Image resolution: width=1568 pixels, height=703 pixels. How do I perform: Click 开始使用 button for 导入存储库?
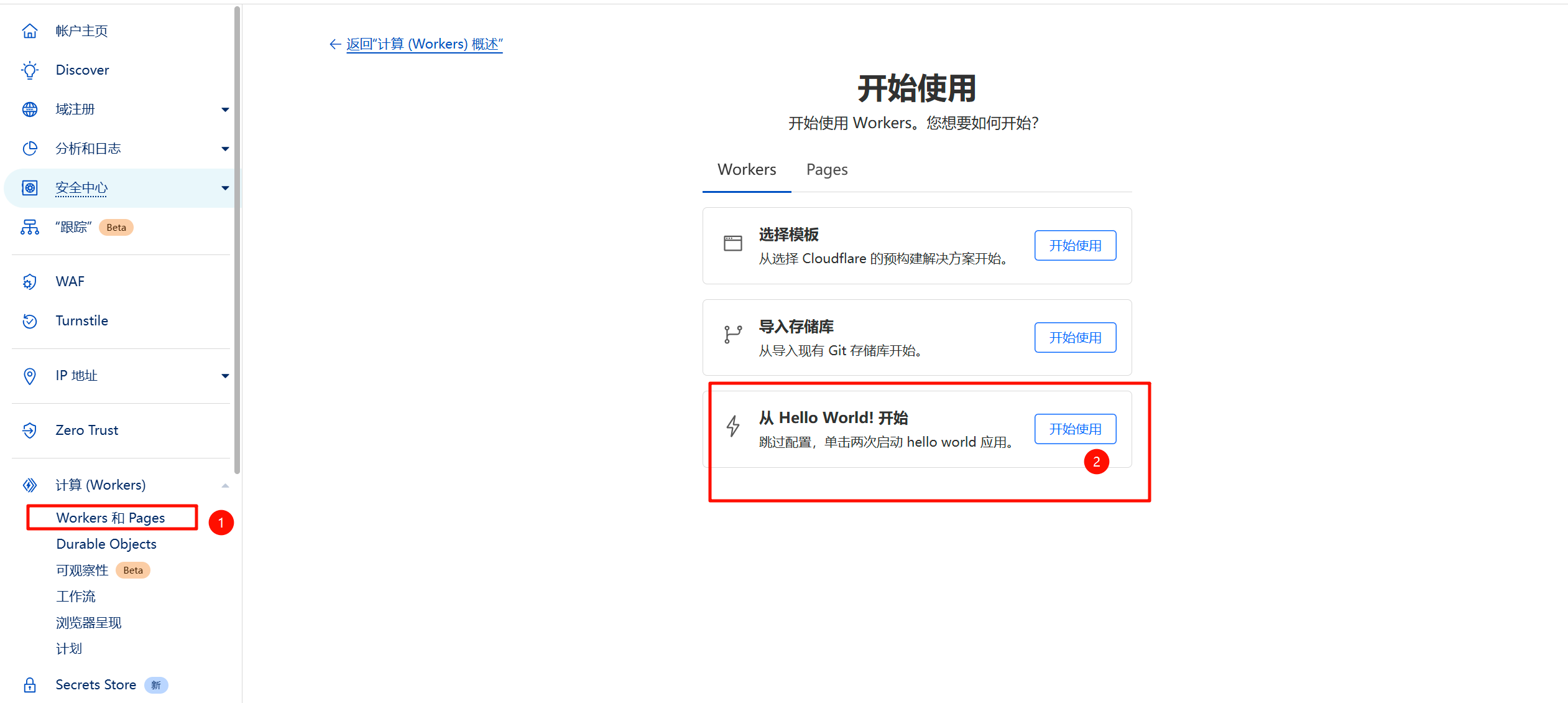point(1075,338)
